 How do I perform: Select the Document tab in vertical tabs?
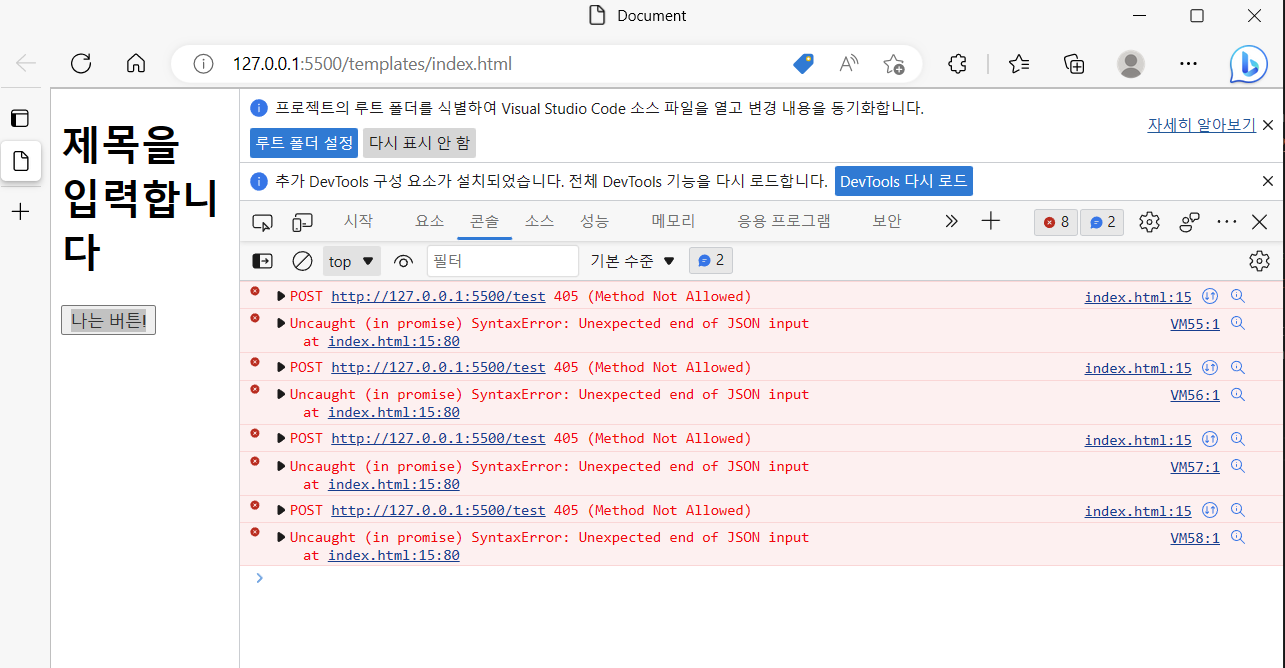click(20, 160)
